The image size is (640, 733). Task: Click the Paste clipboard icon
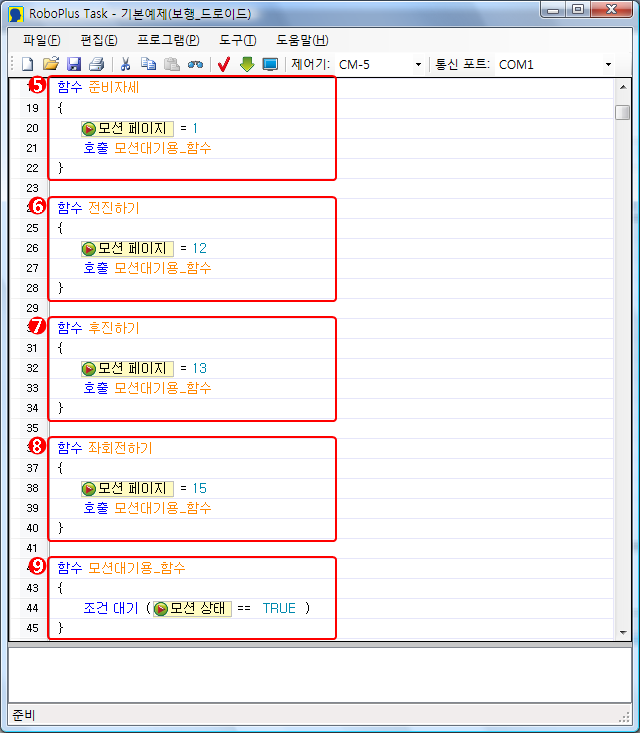click(172, 64)
